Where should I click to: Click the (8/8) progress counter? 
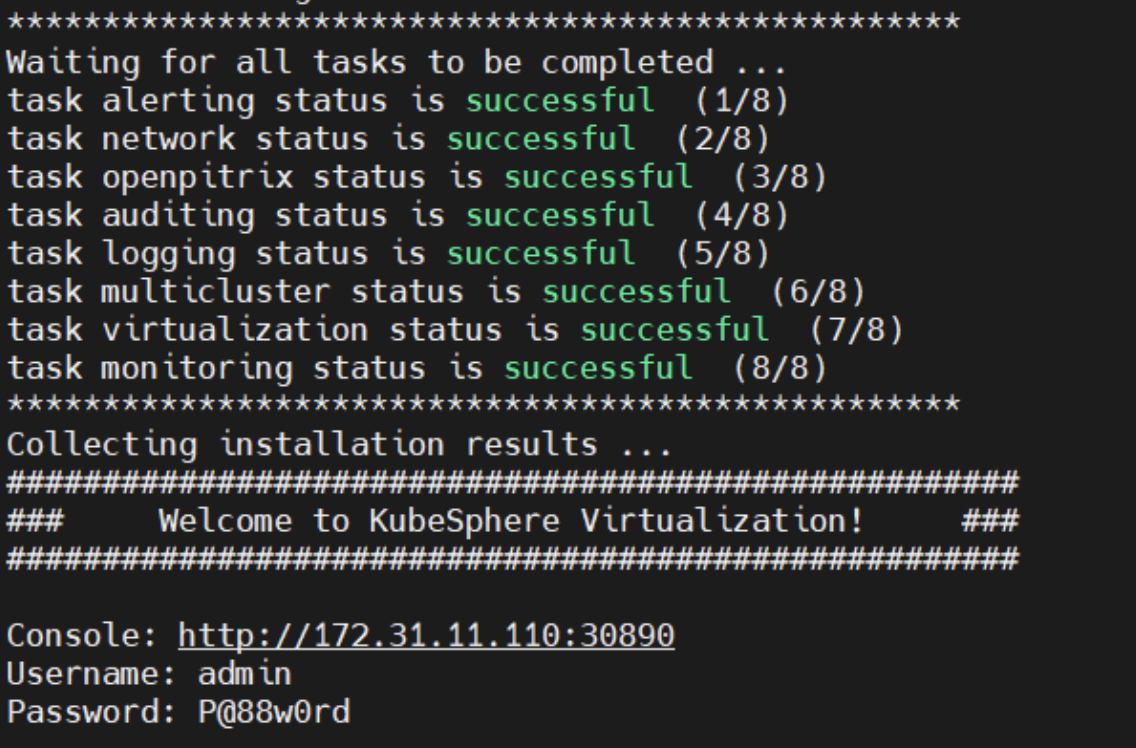click(780, 367)
